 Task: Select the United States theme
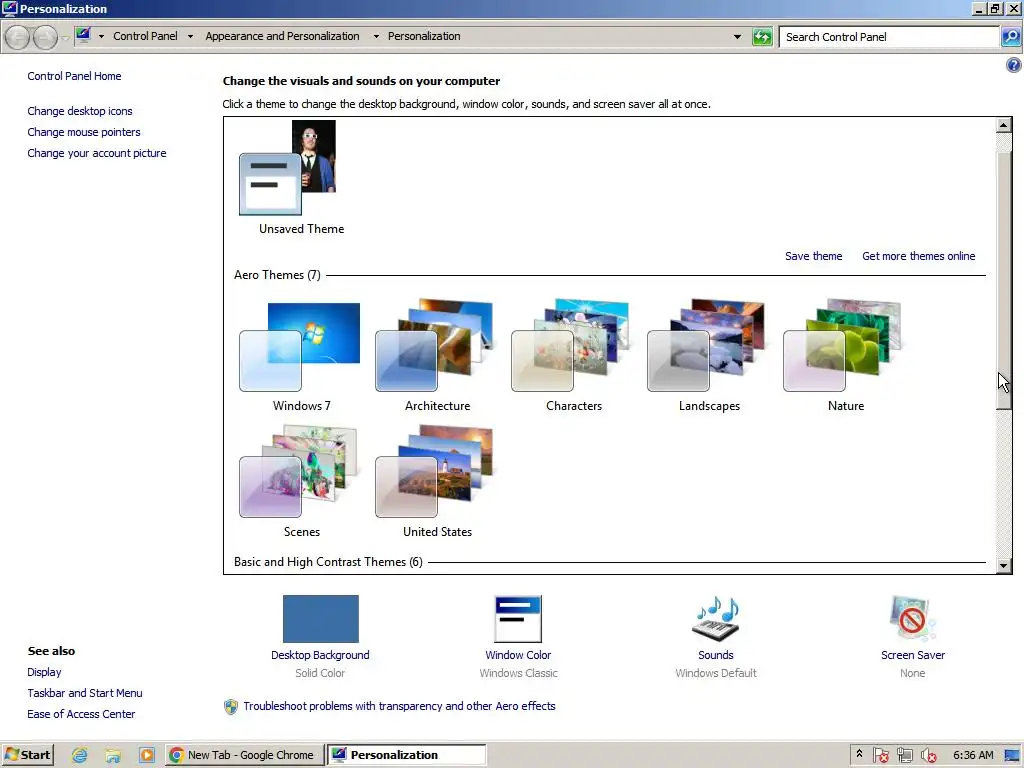pos(434,472)
